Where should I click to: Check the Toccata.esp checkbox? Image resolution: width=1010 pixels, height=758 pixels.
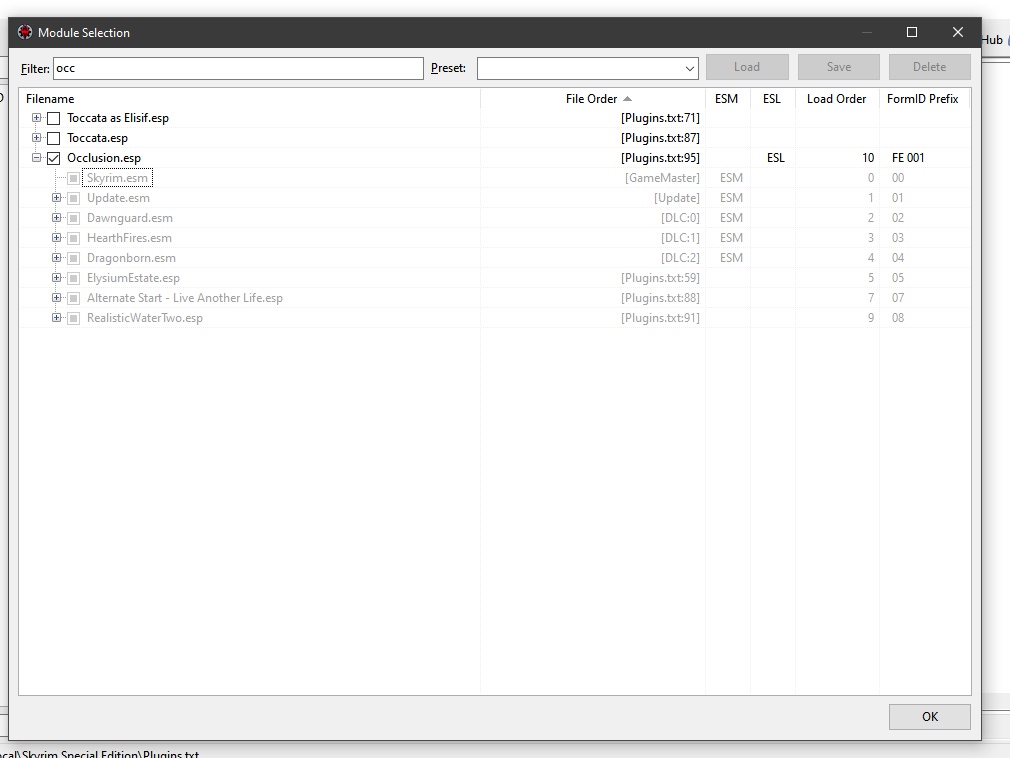tap(54, 138)
